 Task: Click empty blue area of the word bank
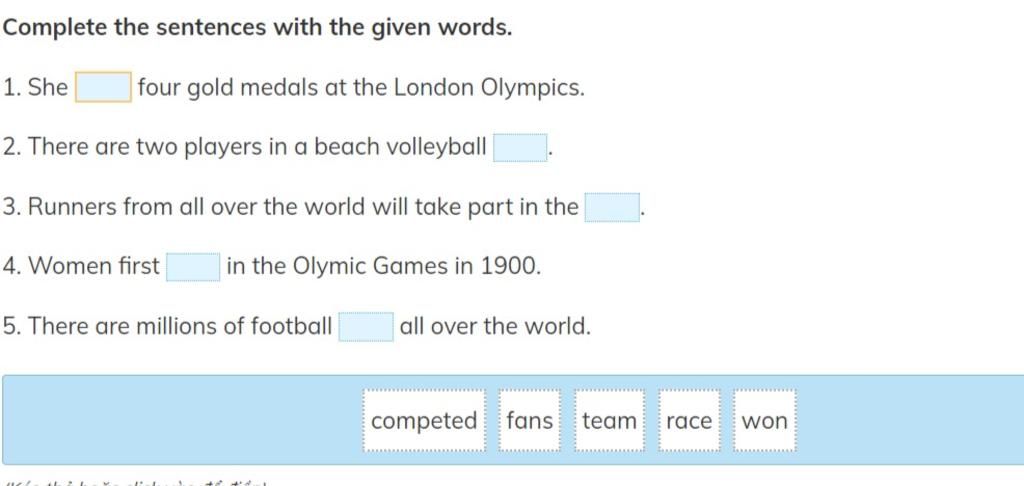pos(180,420)
